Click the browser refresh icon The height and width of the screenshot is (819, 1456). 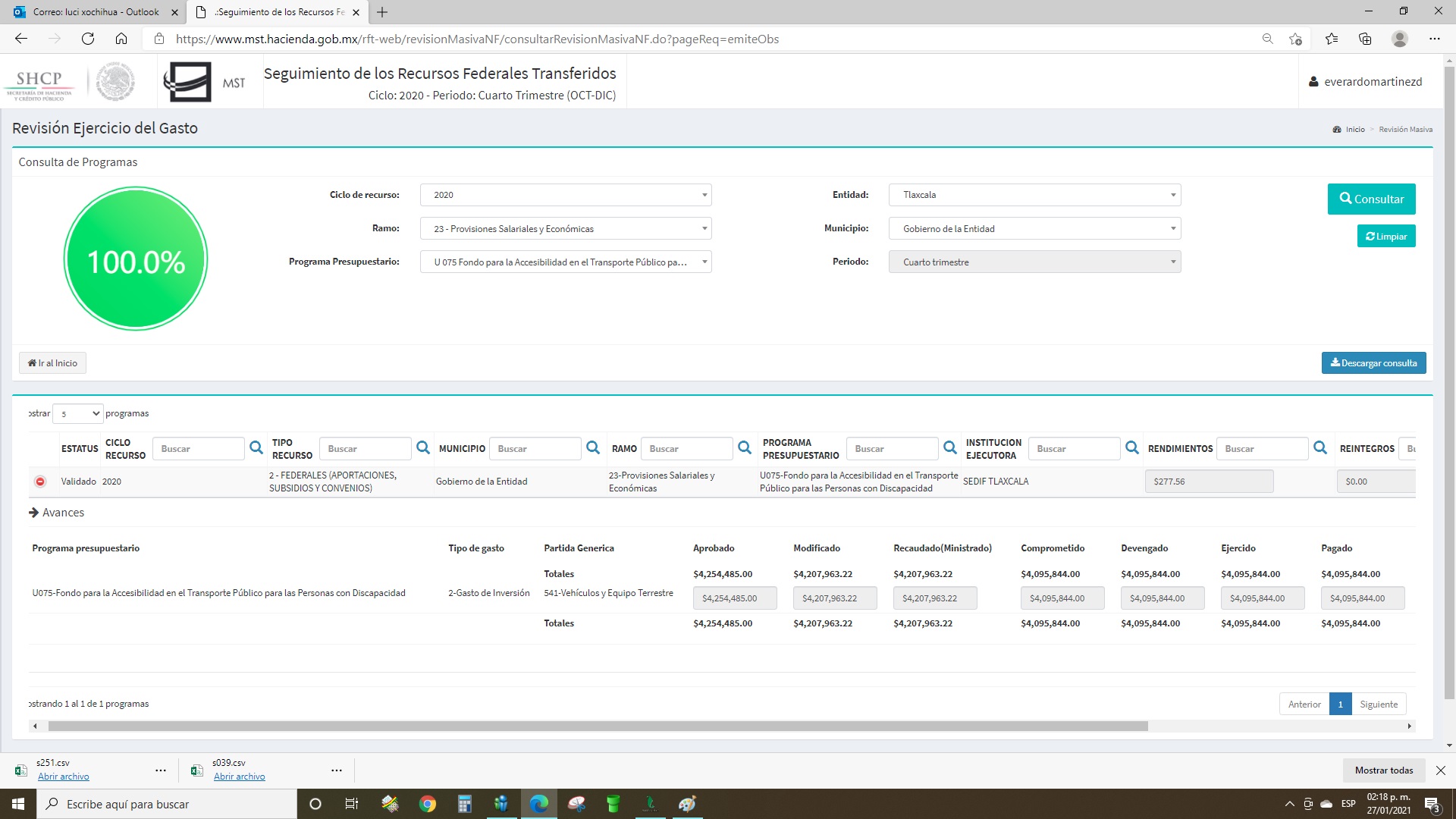(88, 39)
